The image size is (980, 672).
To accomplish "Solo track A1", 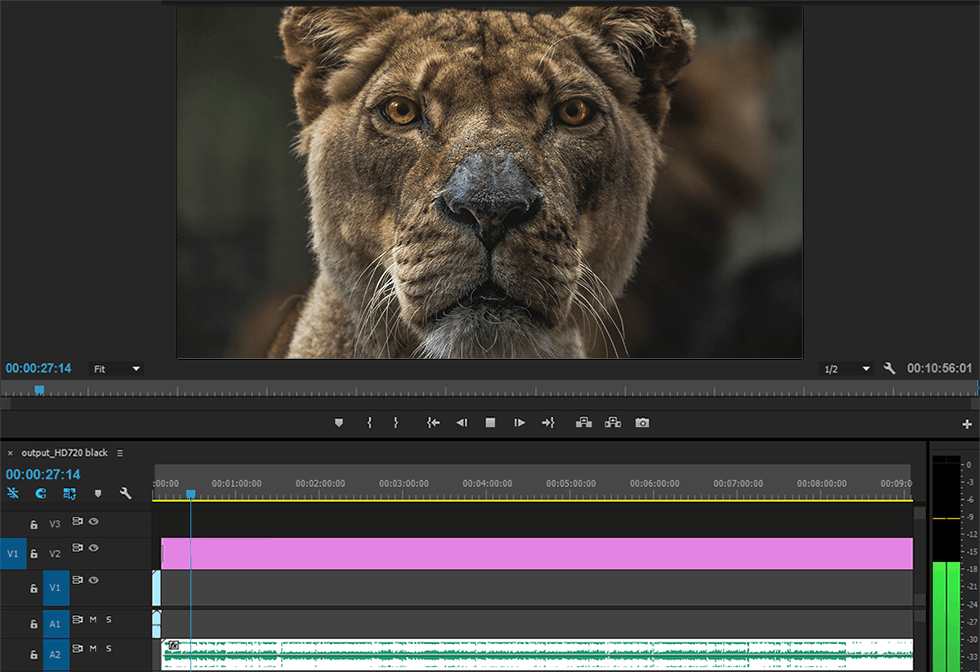I will 109,619.
